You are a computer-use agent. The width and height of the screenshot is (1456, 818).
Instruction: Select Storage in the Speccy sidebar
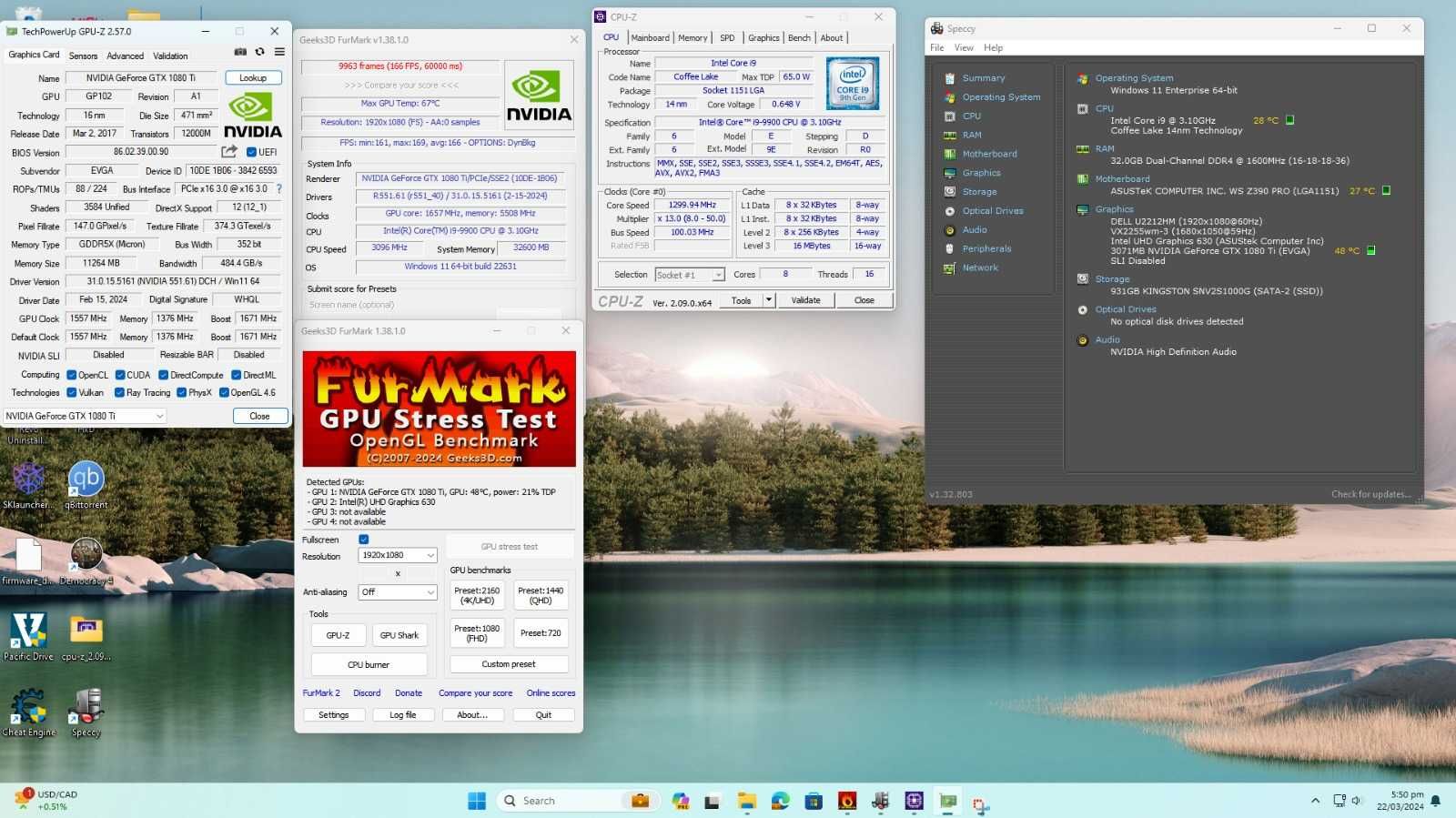(979, 192)
